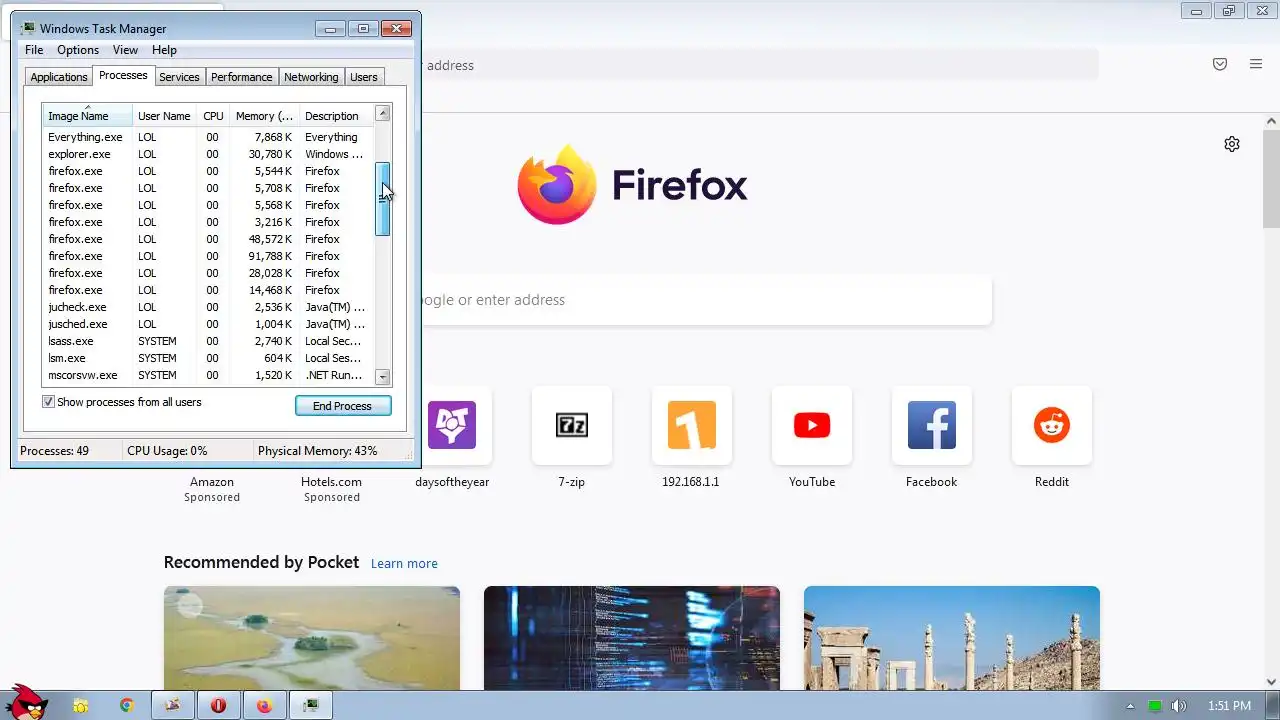Show hidden system tray icons
The height and width of the screenshot is (720, 1280).
tap(1130, 706)
